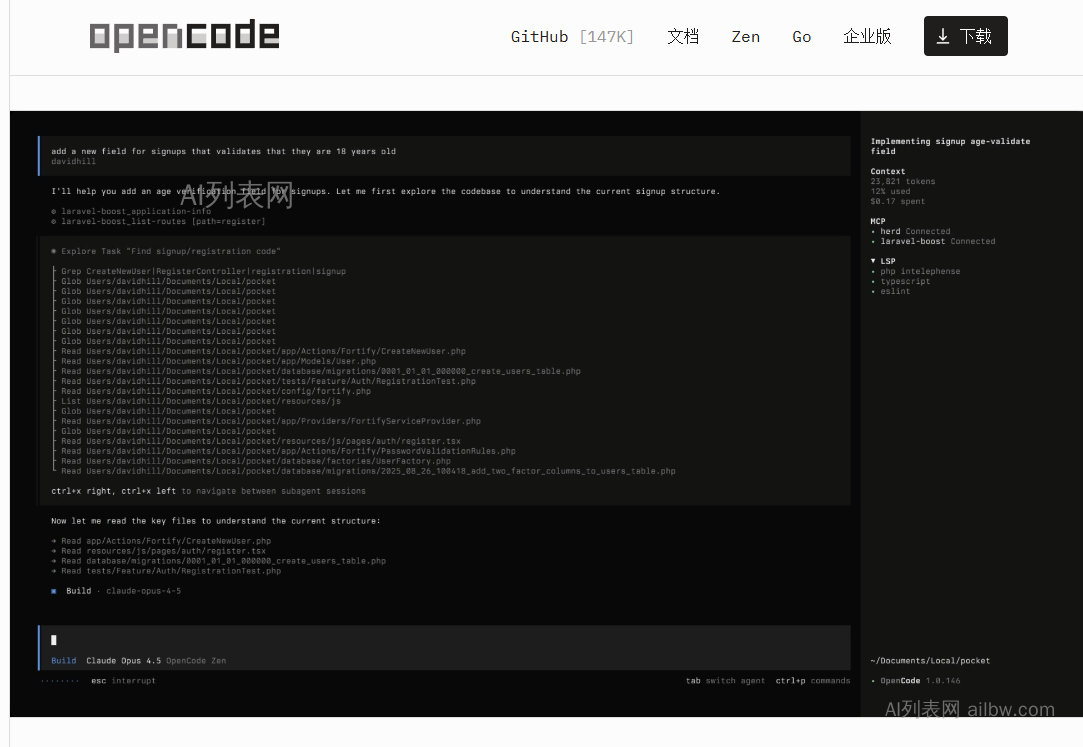Click the Read UserFactory.php line

tap(256, 461)
